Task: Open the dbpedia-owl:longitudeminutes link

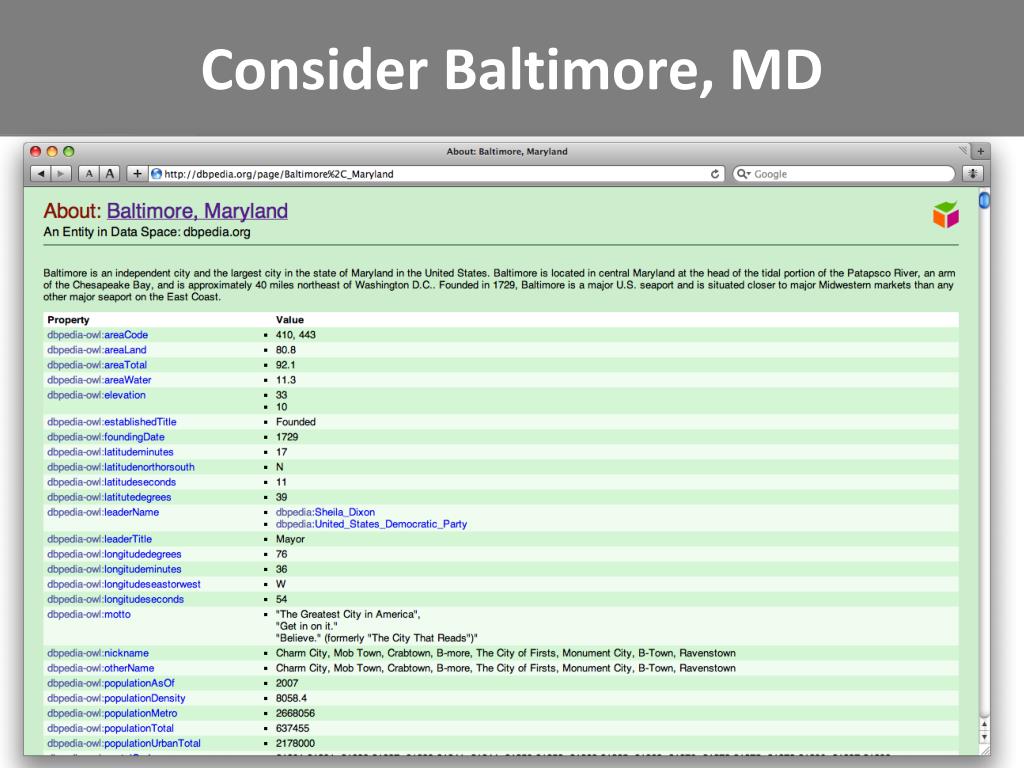Action: click(x=114, y=569)
